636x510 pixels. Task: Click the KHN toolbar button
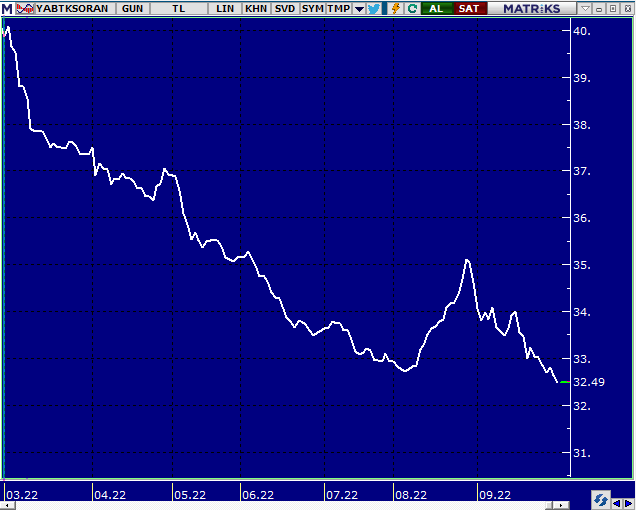tap(256, 9)
